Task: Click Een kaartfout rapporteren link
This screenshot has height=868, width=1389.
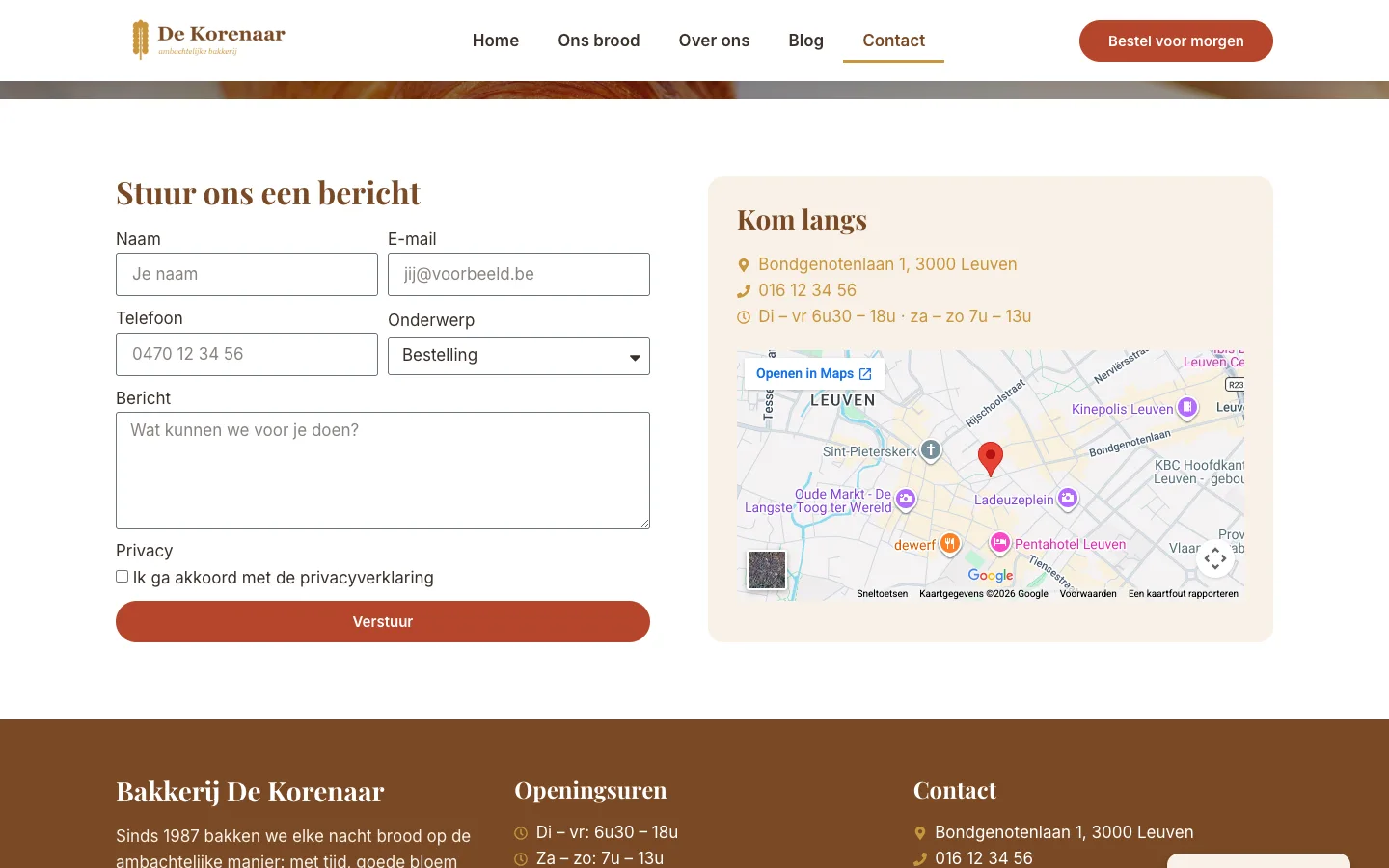Action: (1184, 594)
